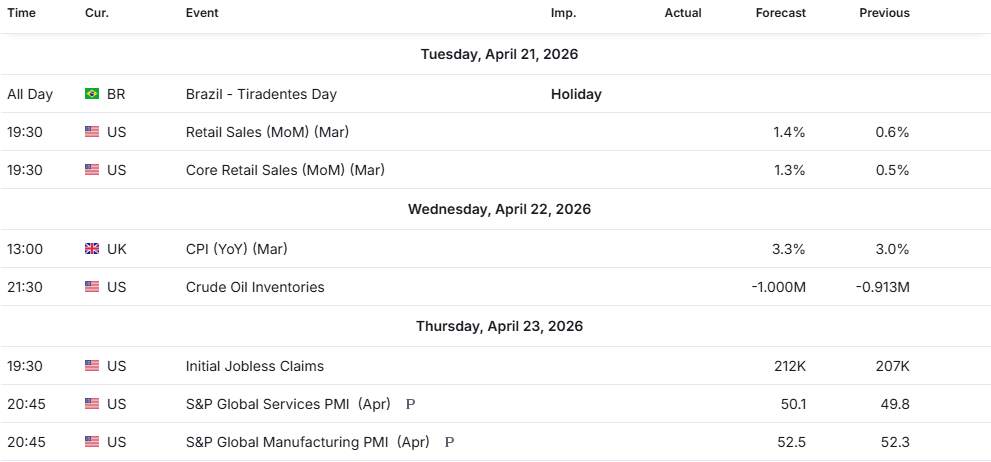Open the CPI (YoY) (Mar) event
Image resolution: width=991 pixels, height=462 pixels.
236,249
